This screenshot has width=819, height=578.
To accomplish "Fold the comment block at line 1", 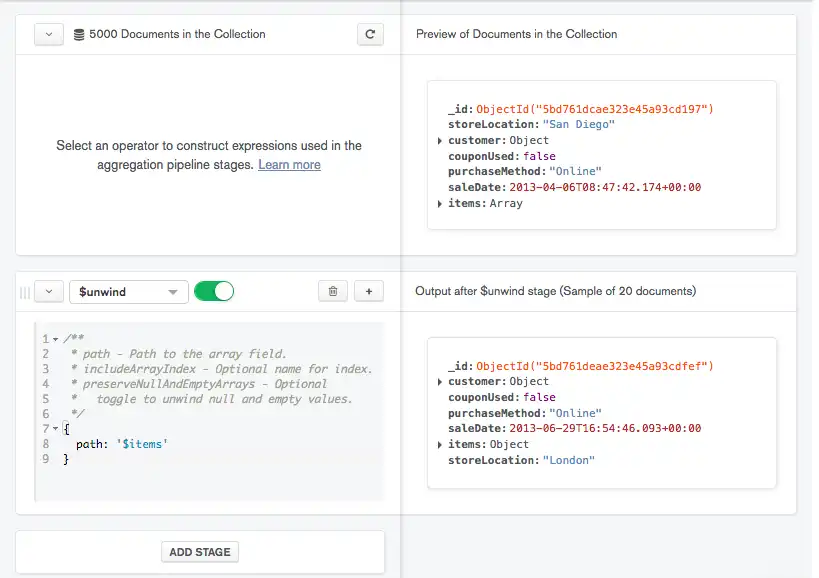I will coord(55,339).
